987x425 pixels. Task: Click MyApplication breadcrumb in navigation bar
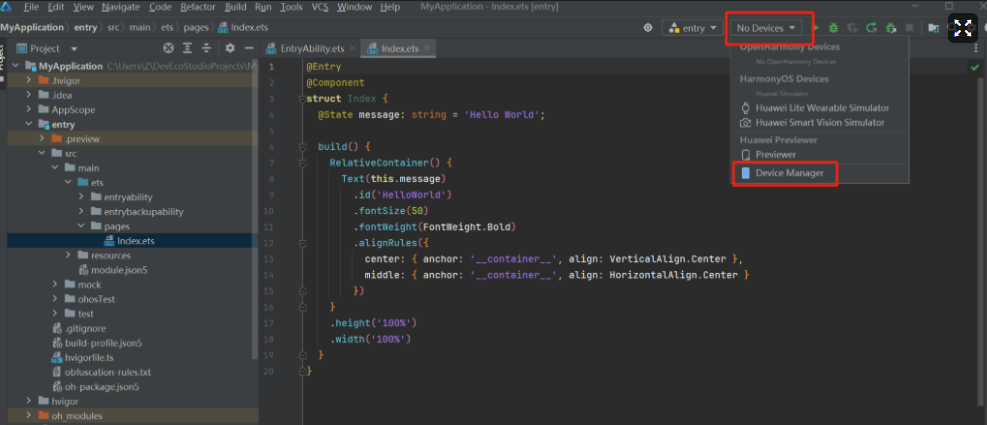point(31,28)
